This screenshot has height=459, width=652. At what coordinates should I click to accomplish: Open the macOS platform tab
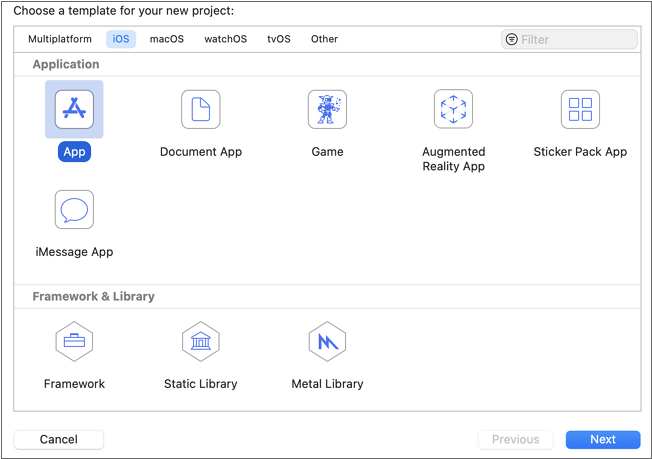pyautogui.click(x=167, y=39)
